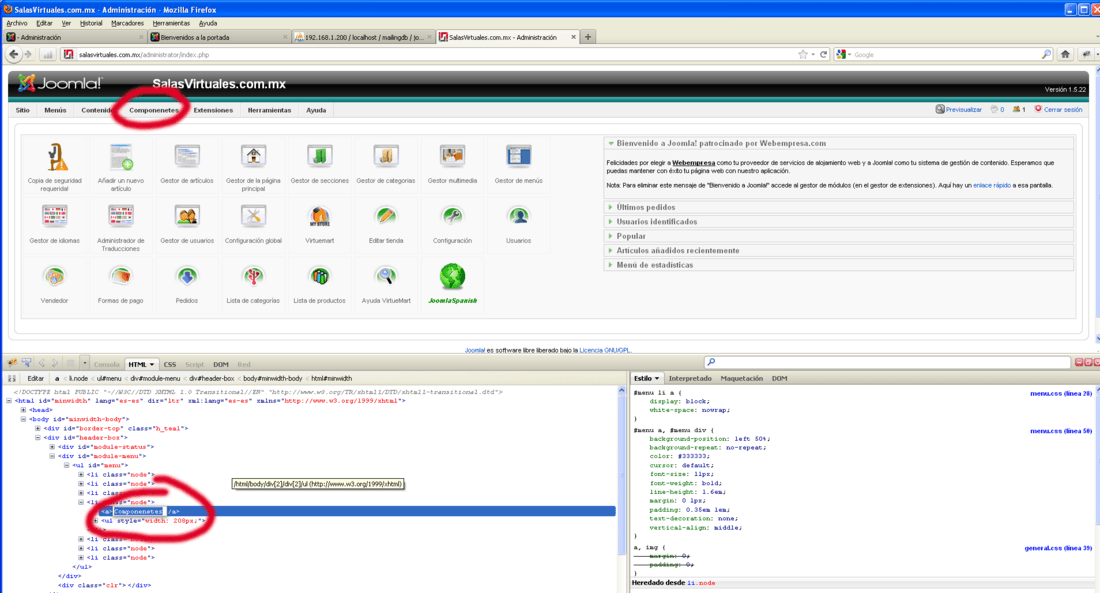Image resolution: width=1100 pixels, height=593 pixels.
Task: Open Configuración global icon
Action: click(253, 217)
